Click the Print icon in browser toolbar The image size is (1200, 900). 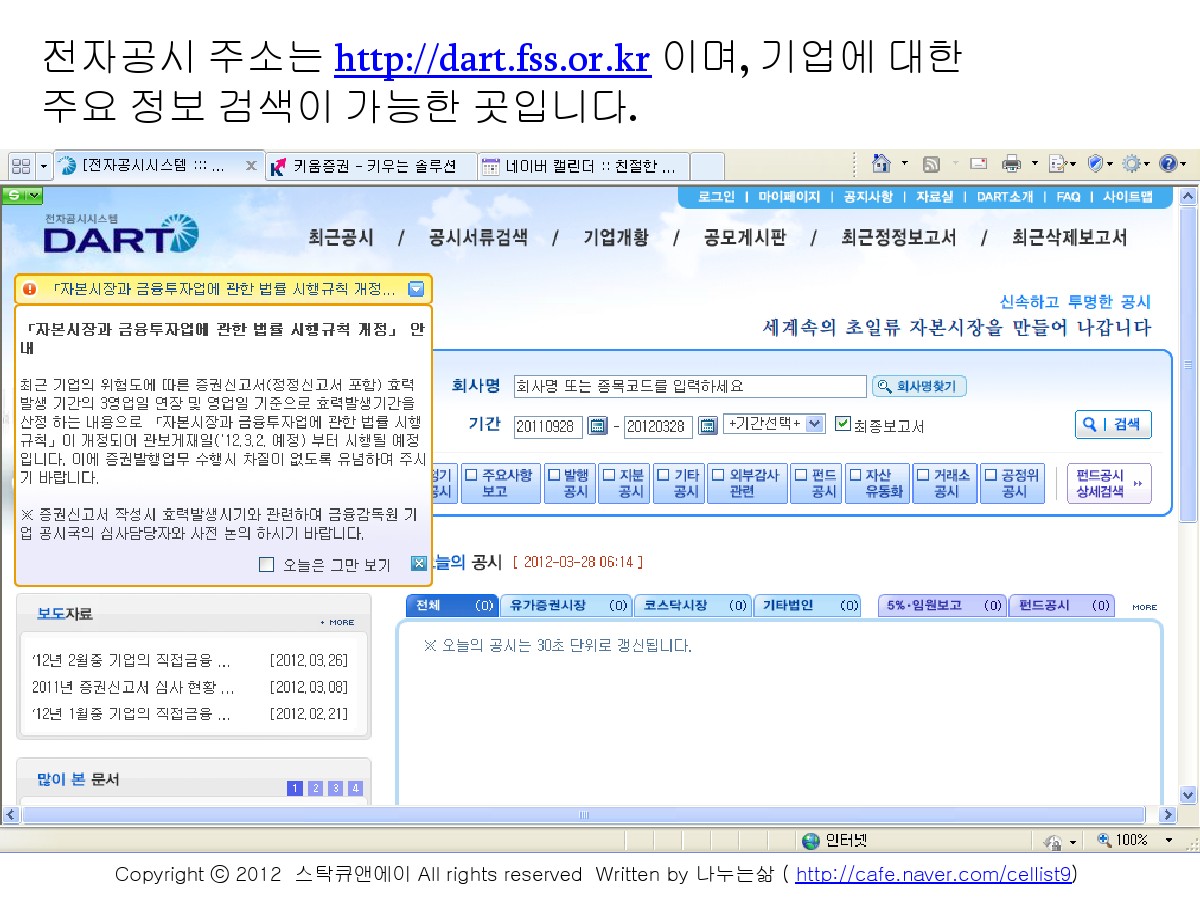coord(1012,164)
